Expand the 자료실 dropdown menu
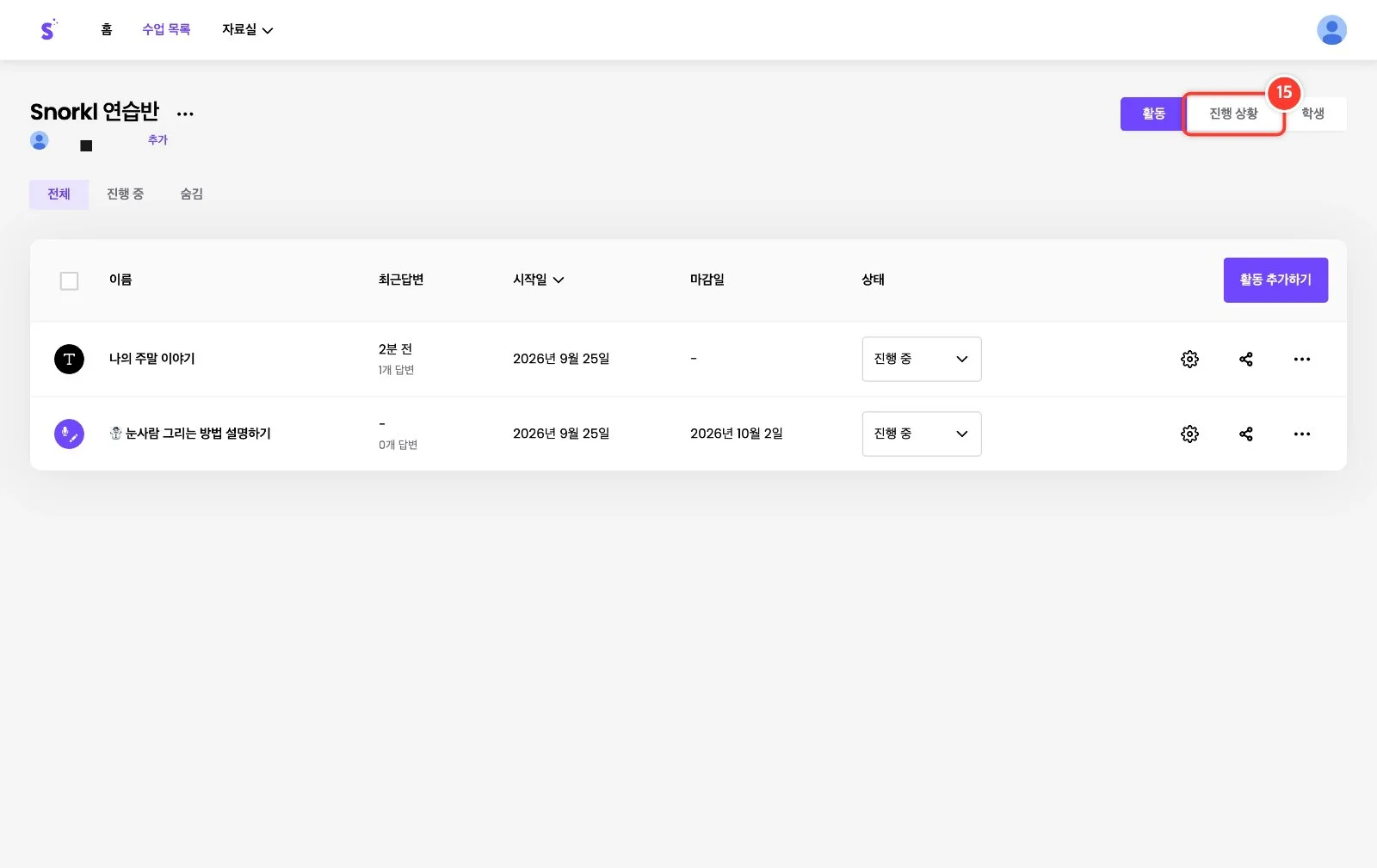The width and height of the screenshot is (1377, 868). click(x=247, y=30)
